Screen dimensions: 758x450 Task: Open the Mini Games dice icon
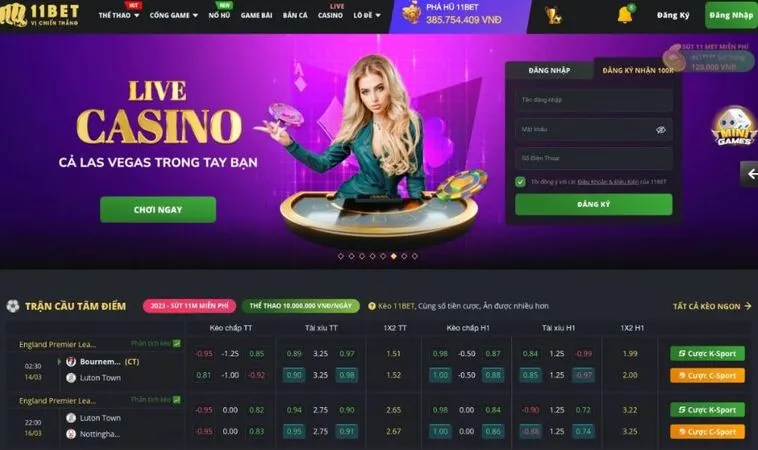pos(733,127)
